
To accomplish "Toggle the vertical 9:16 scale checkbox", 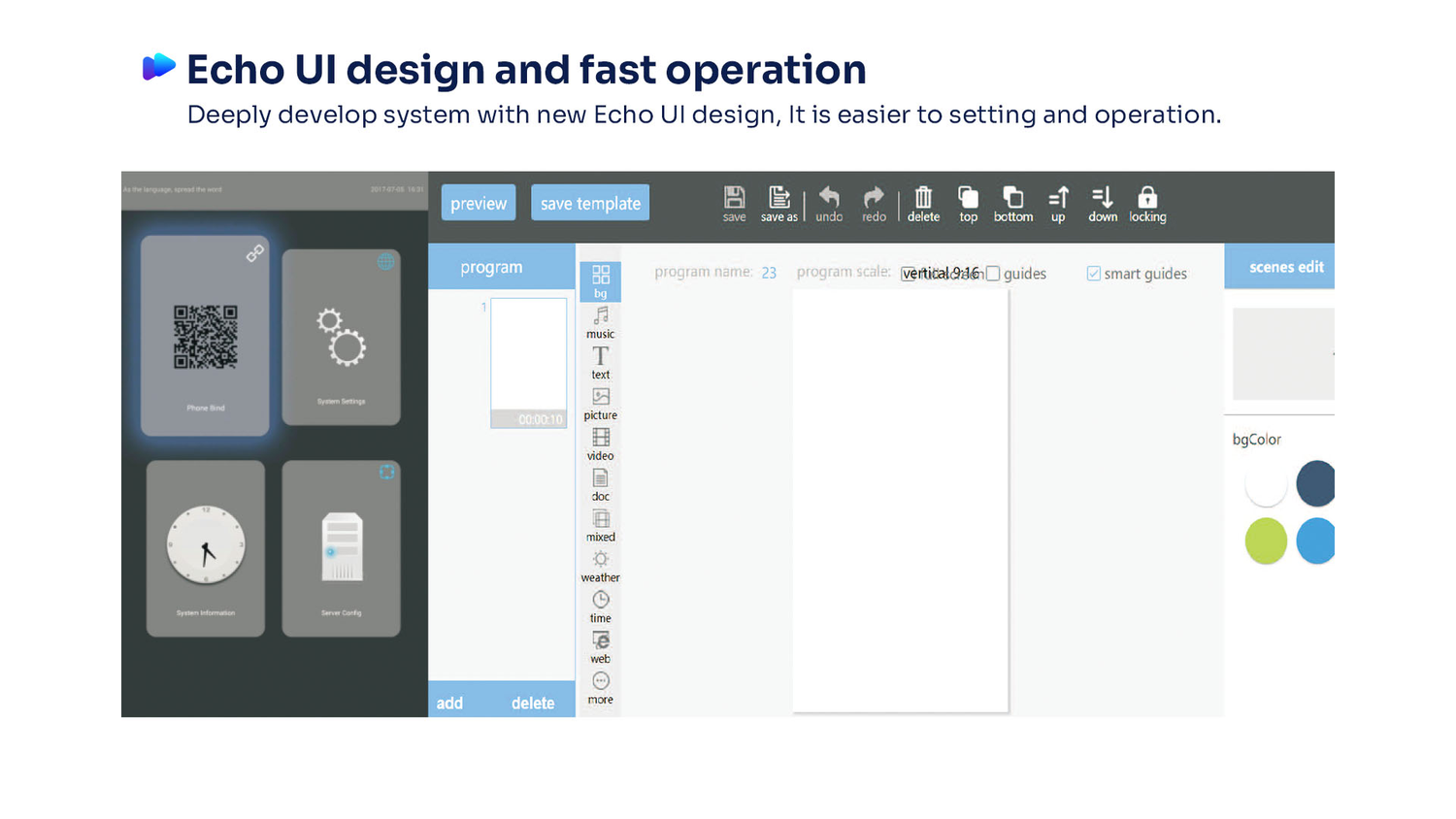I will (908, 274).
